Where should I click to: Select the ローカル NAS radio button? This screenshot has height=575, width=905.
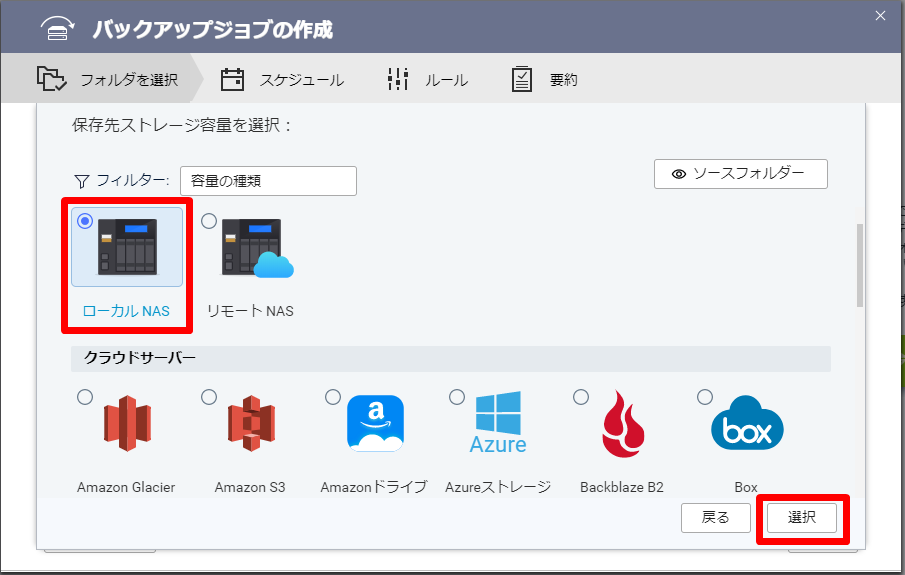(x=85, y=221)
